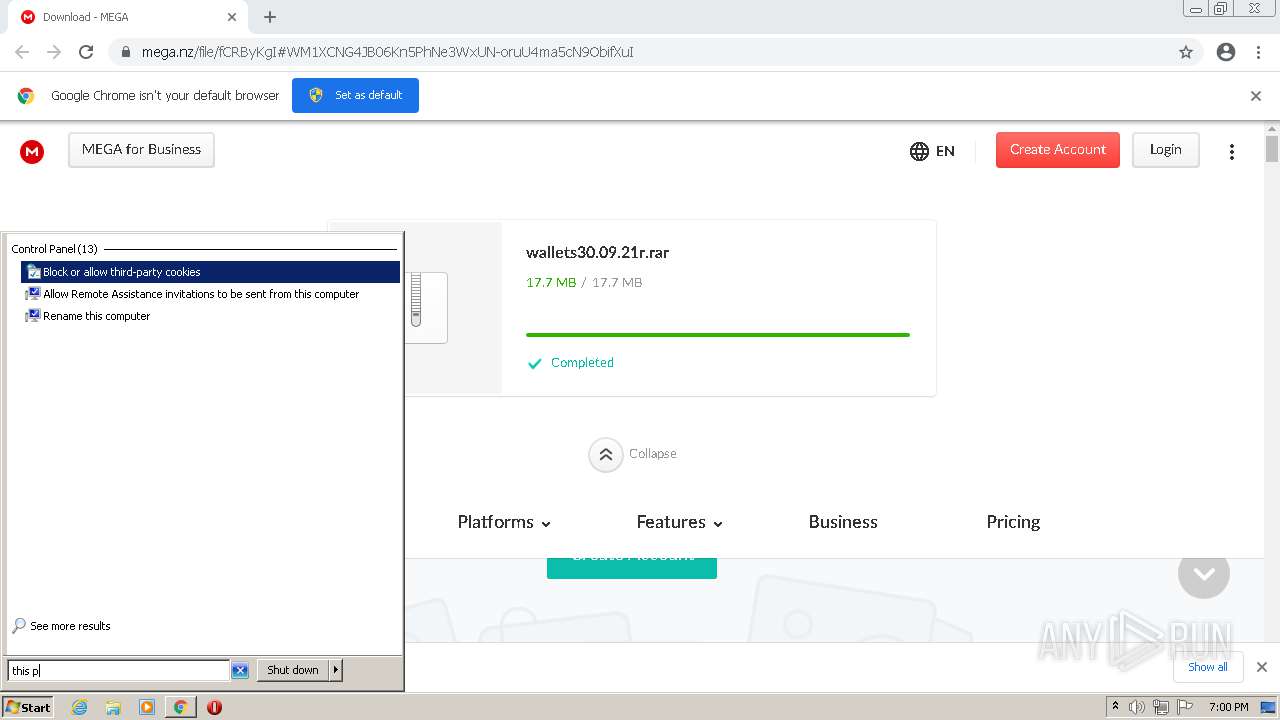Open the red security app in the taskbar
Screen dimensions: 1280x720
(214, 707)
